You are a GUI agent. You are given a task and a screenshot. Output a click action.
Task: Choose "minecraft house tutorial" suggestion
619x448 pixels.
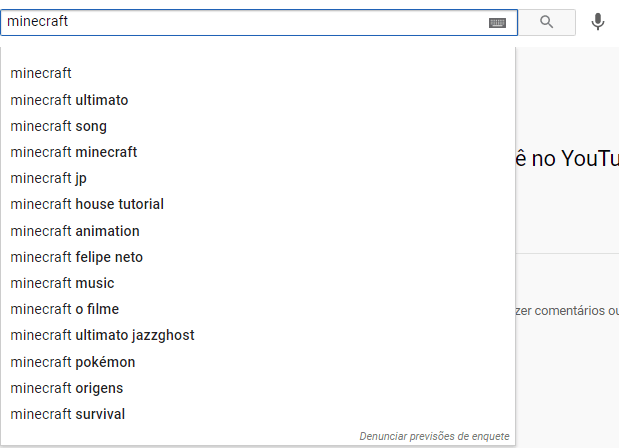click(x=87, y=204)
